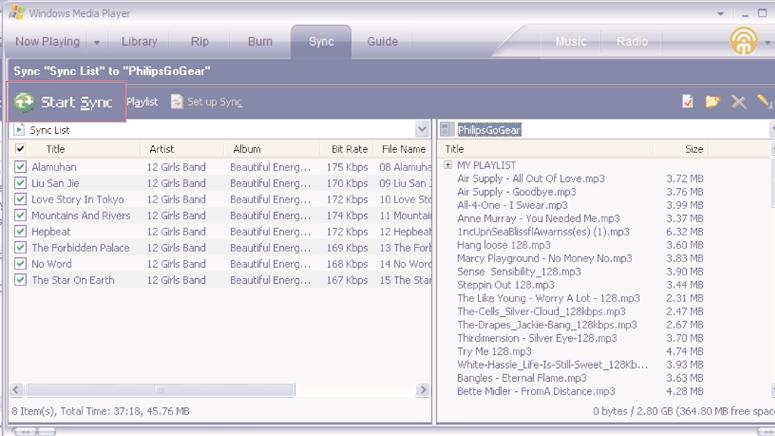The height and width of the screenshot is (436, 775).
Task: Click the horizontal scrollbar right arrow
Action: pyautogui.click(x=423, y=390)
